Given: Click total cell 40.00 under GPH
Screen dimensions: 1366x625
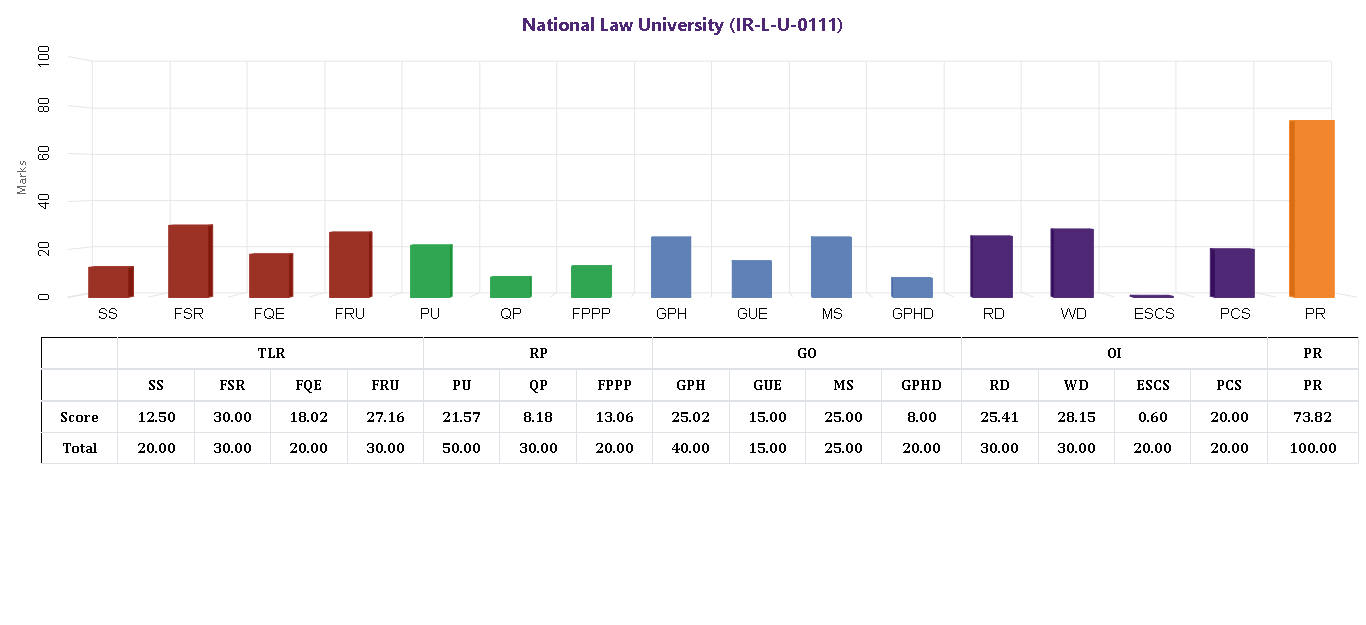Looking at the screenshot, I should 691,448.
